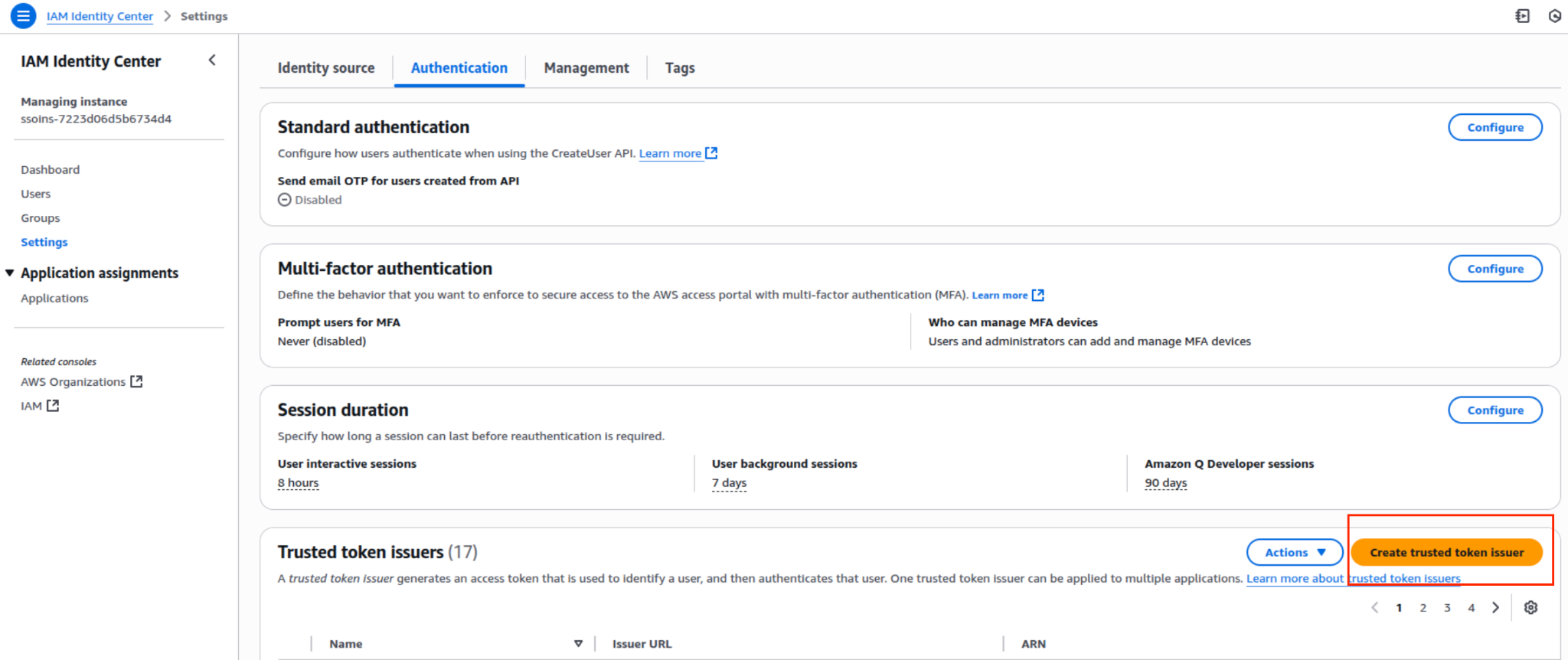
Task: Sort table by Name column arrow
Action: [578, 644]
